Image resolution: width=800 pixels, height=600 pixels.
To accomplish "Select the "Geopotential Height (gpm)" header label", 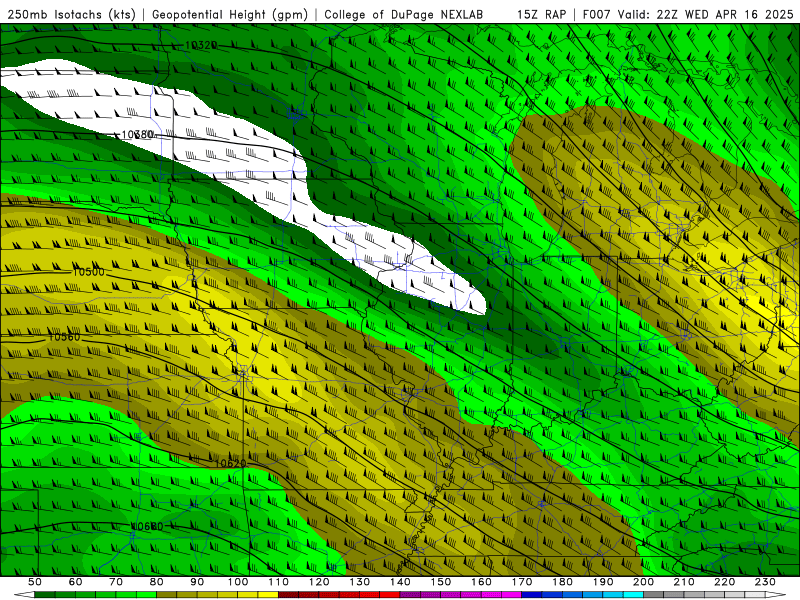I will 230,14.
